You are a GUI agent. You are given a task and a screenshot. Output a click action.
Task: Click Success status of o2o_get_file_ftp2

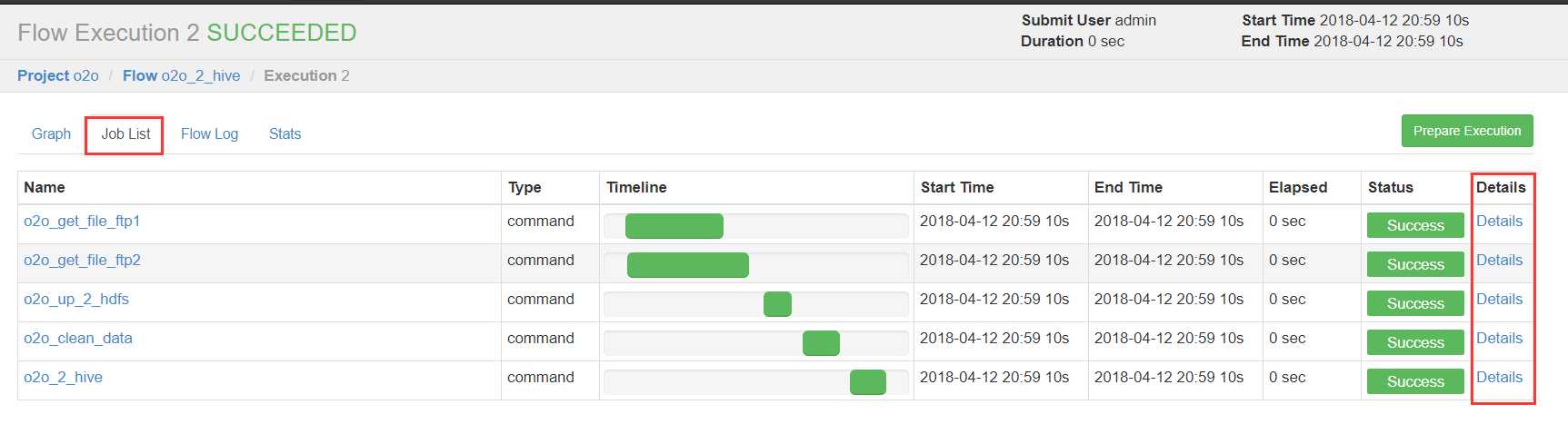point(1415,264)
